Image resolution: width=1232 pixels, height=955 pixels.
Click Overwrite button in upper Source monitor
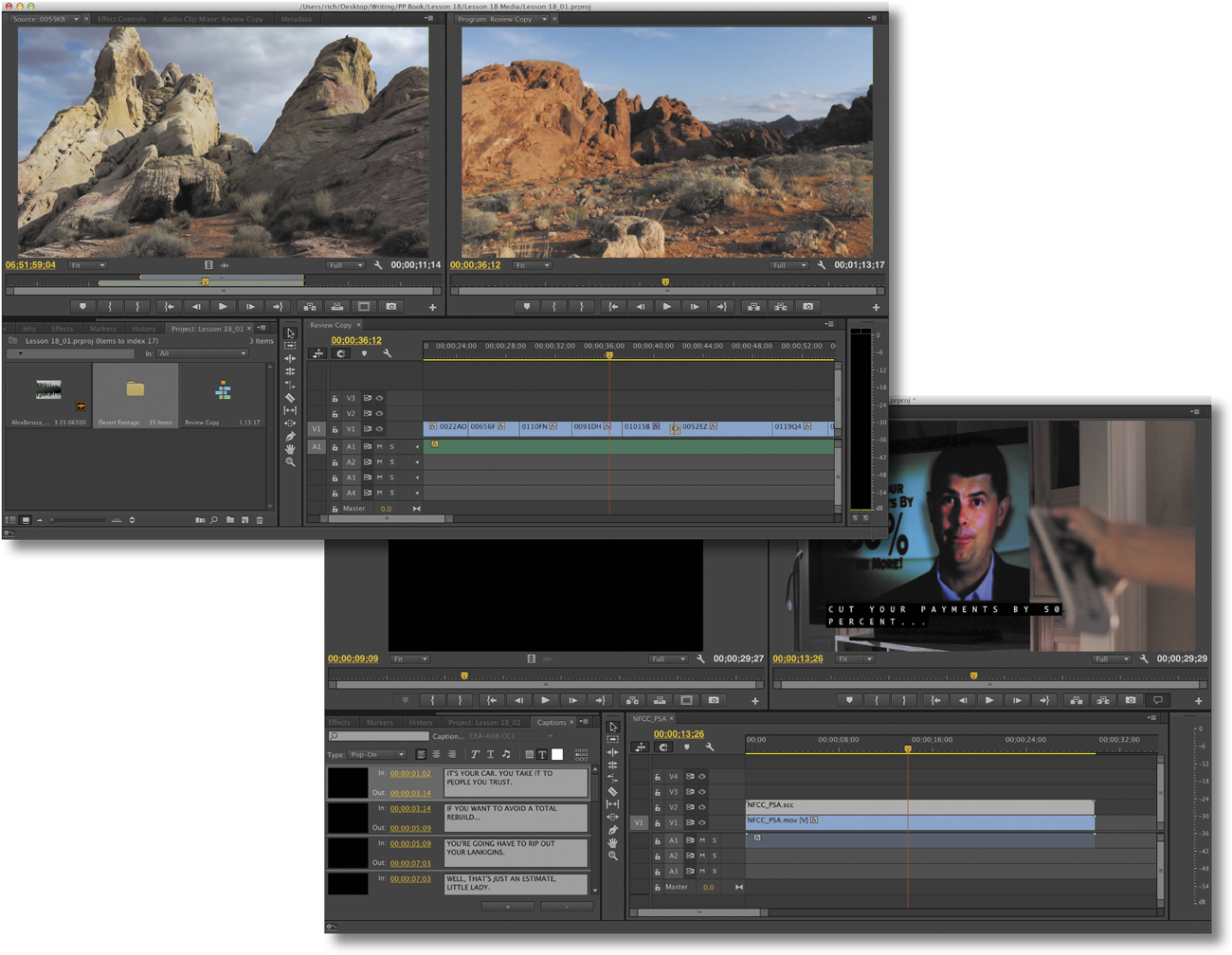(337, 307)
